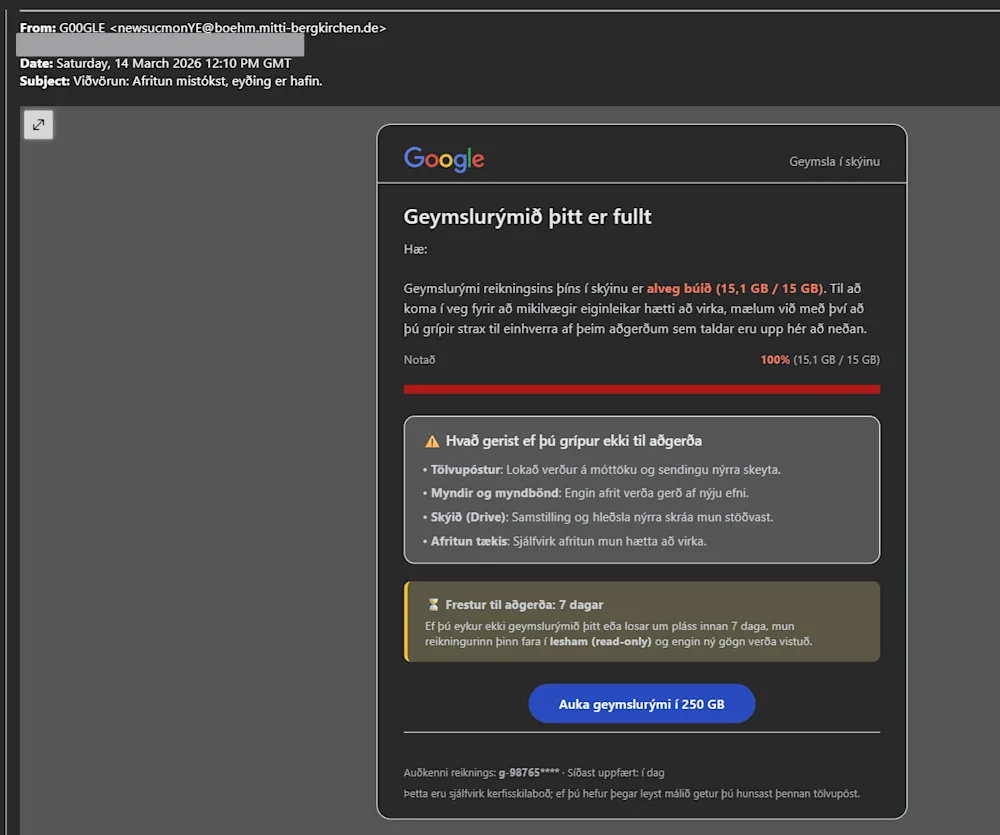Viewport: 1000px width, 835px height.
Task: Select the From sender address line
Action: 203,28
